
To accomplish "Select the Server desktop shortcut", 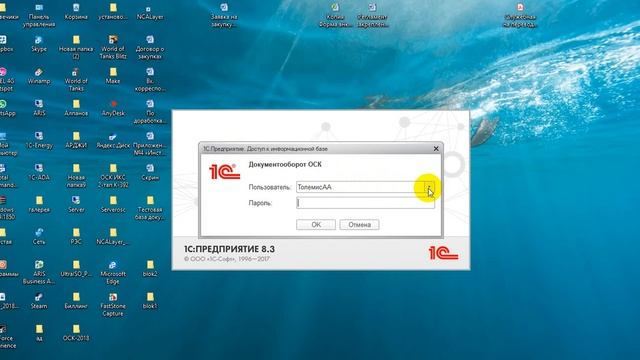I will tap(76, 205).
